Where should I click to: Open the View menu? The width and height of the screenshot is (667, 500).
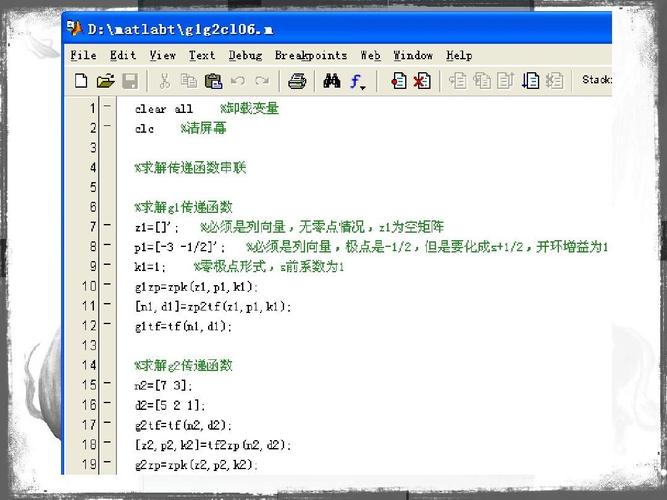[x=162, y=55]
